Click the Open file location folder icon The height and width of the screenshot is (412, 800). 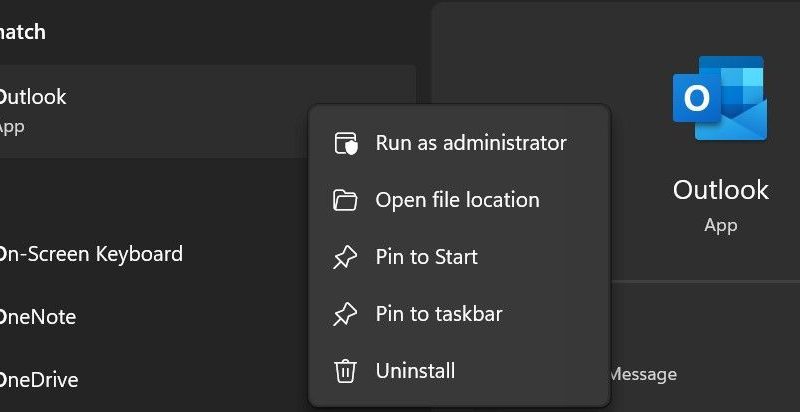click(x=345, y=200)
